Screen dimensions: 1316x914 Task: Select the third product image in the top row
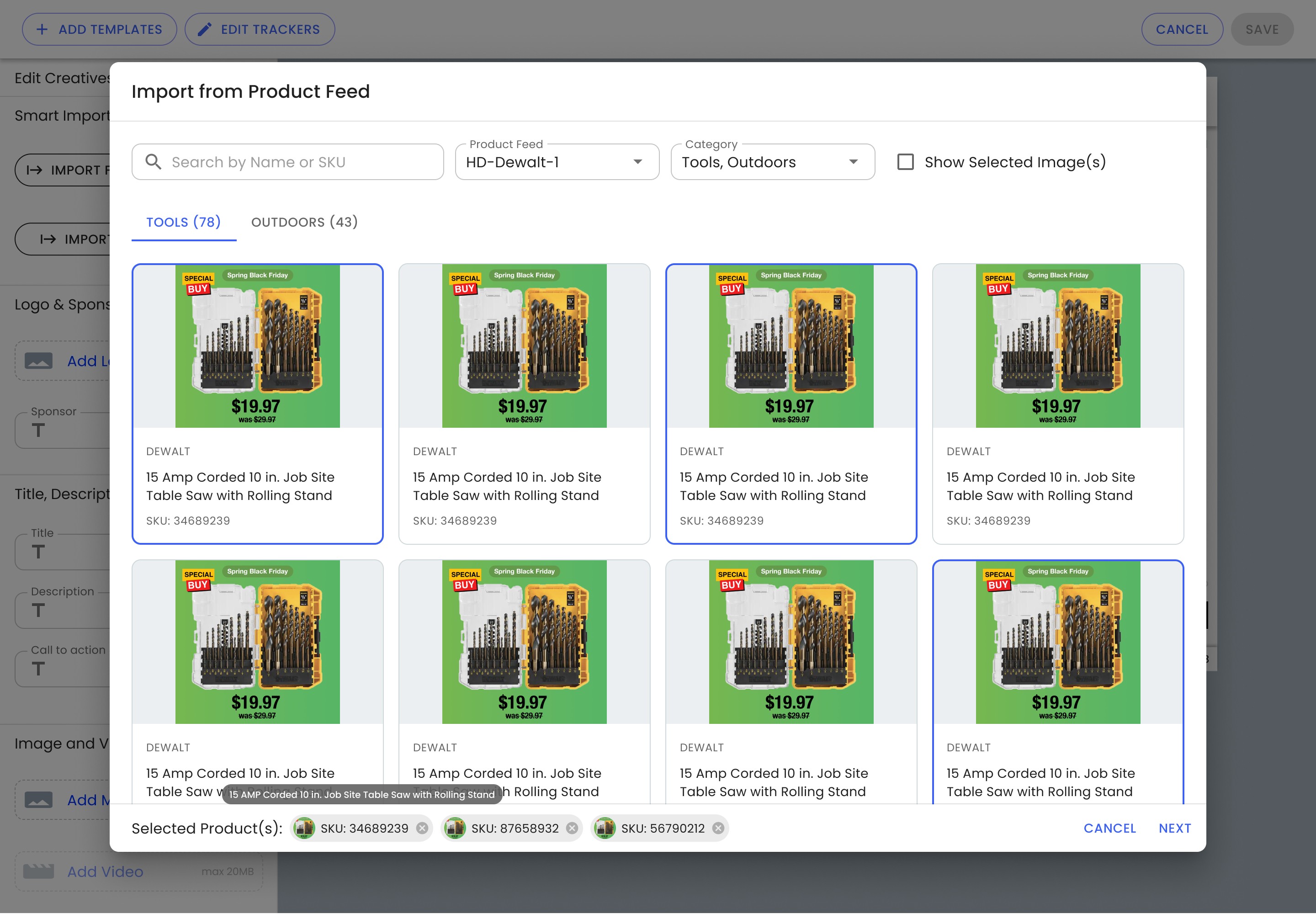(791, 346)
